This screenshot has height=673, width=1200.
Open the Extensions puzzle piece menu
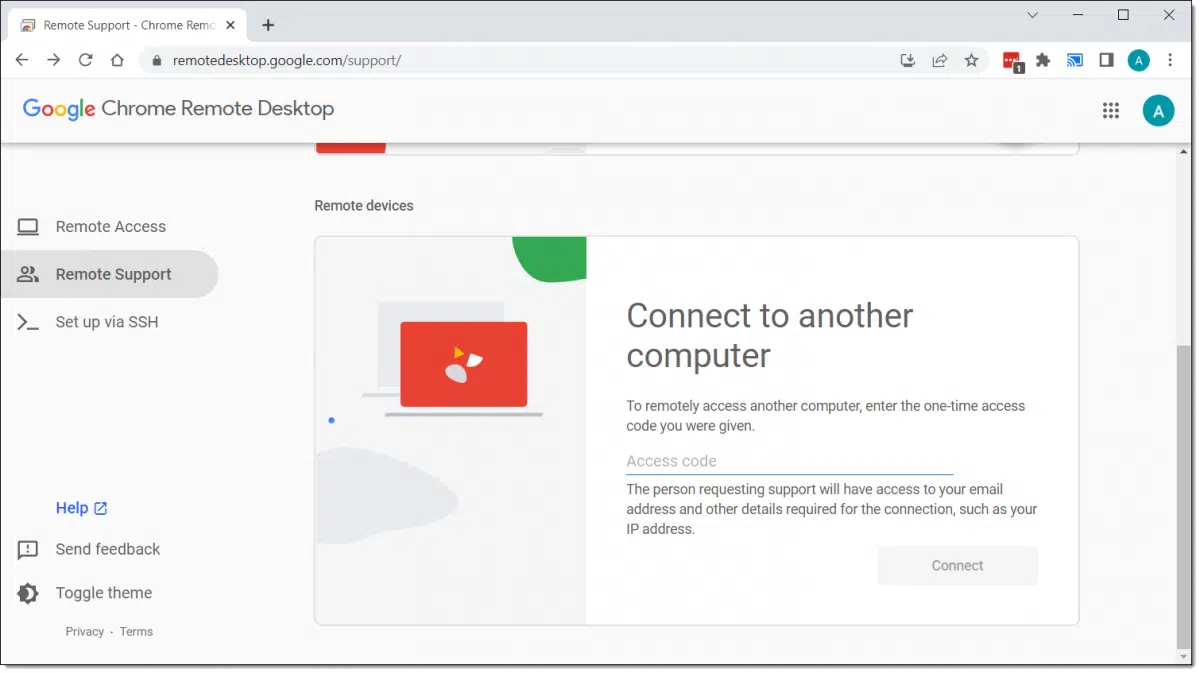1043,60
